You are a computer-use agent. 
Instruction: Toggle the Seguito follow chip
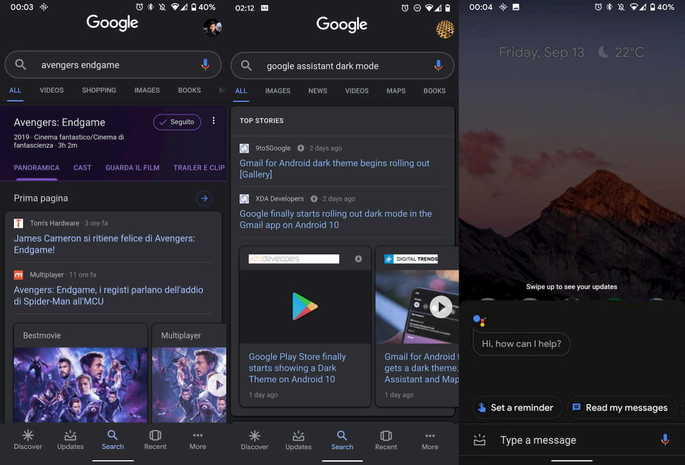pos(177,122)
